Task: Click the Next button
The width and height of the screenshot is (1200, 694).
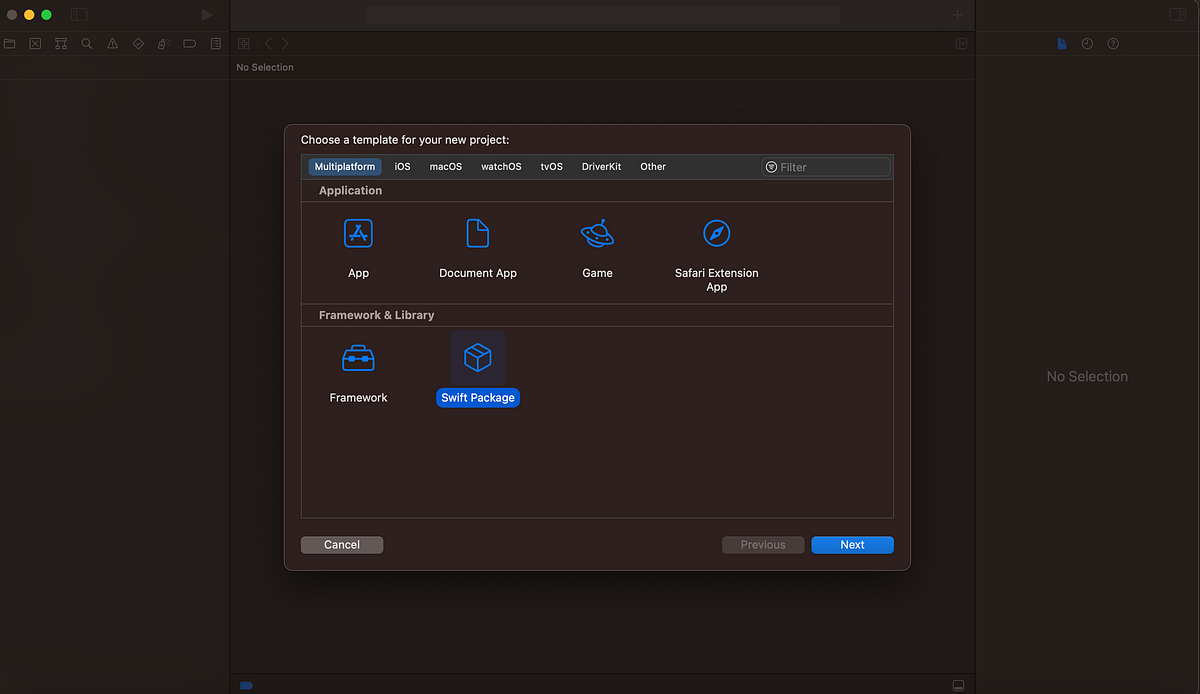Action: coord(852,544)
